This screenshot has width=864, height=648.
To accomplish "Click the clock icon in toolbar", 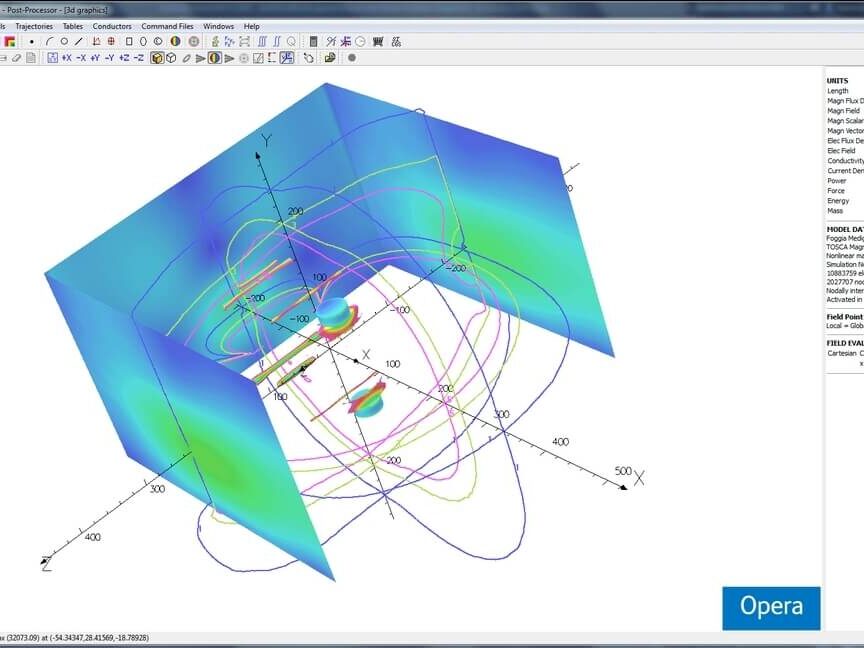I will click(360, 42).
